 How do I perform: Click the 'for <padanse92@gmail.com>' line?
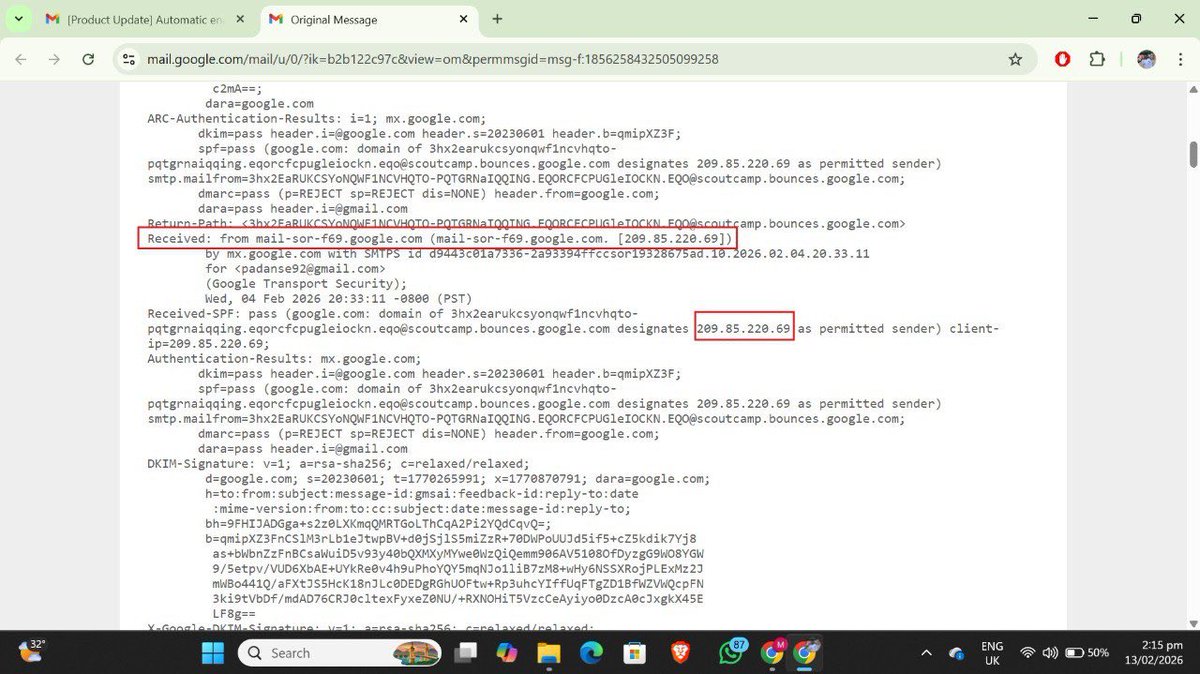pyautogui.click(x=295, y=269)
